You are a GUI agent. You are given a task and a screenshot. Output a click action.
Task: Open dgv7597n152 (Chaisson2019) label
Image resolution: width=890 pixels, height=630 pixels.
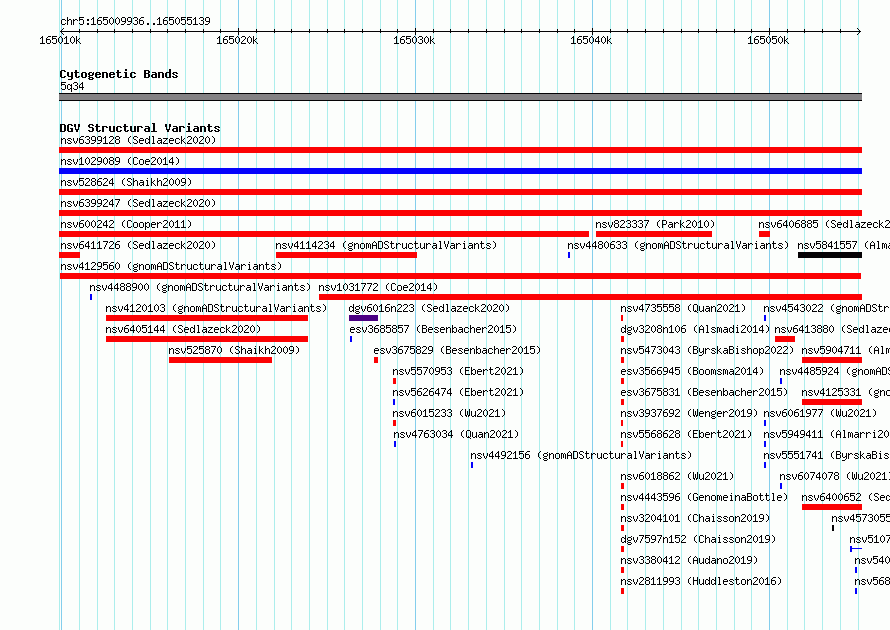[x=698, y=539]
